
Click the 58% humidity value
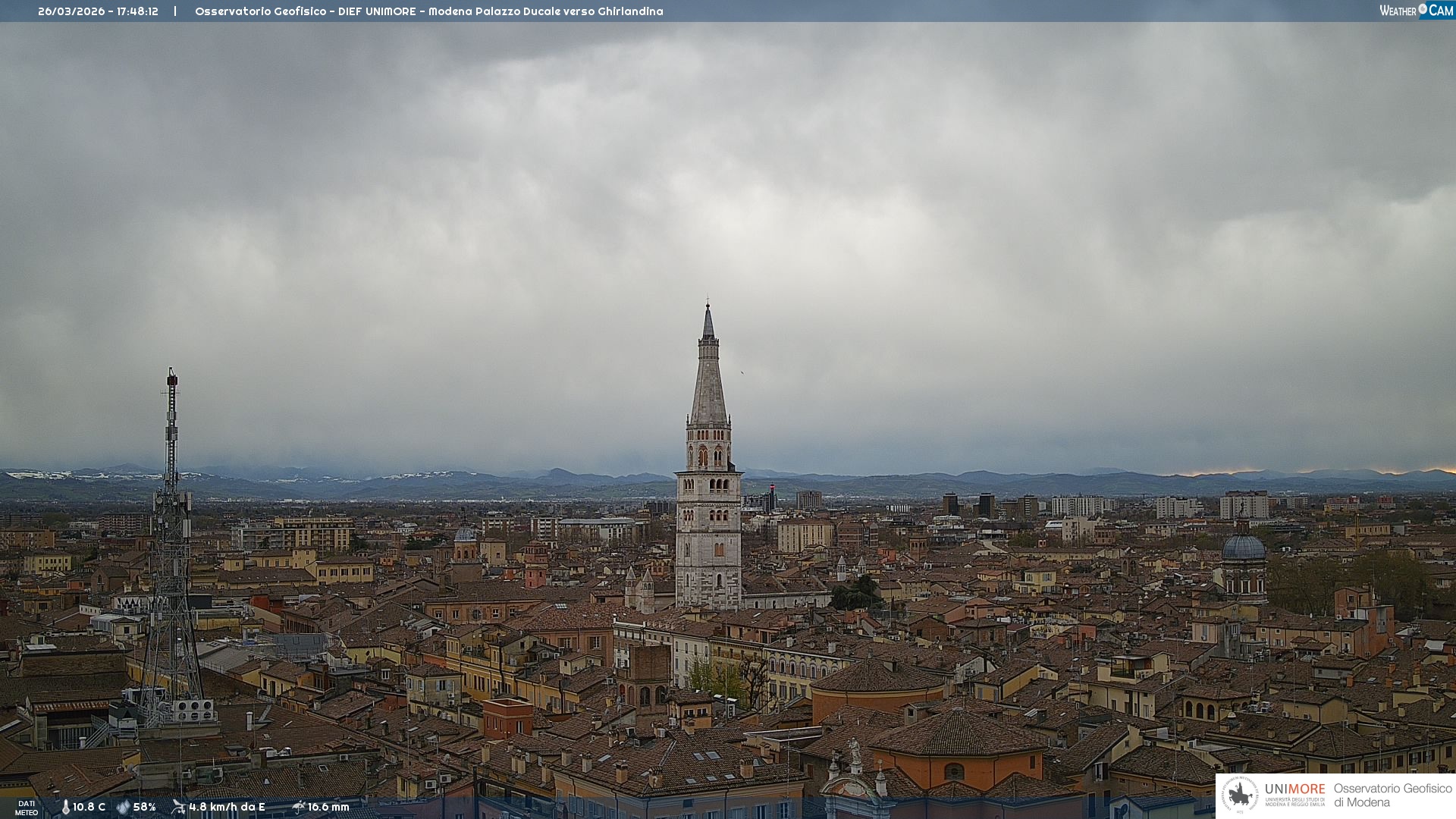pos(144,807)
